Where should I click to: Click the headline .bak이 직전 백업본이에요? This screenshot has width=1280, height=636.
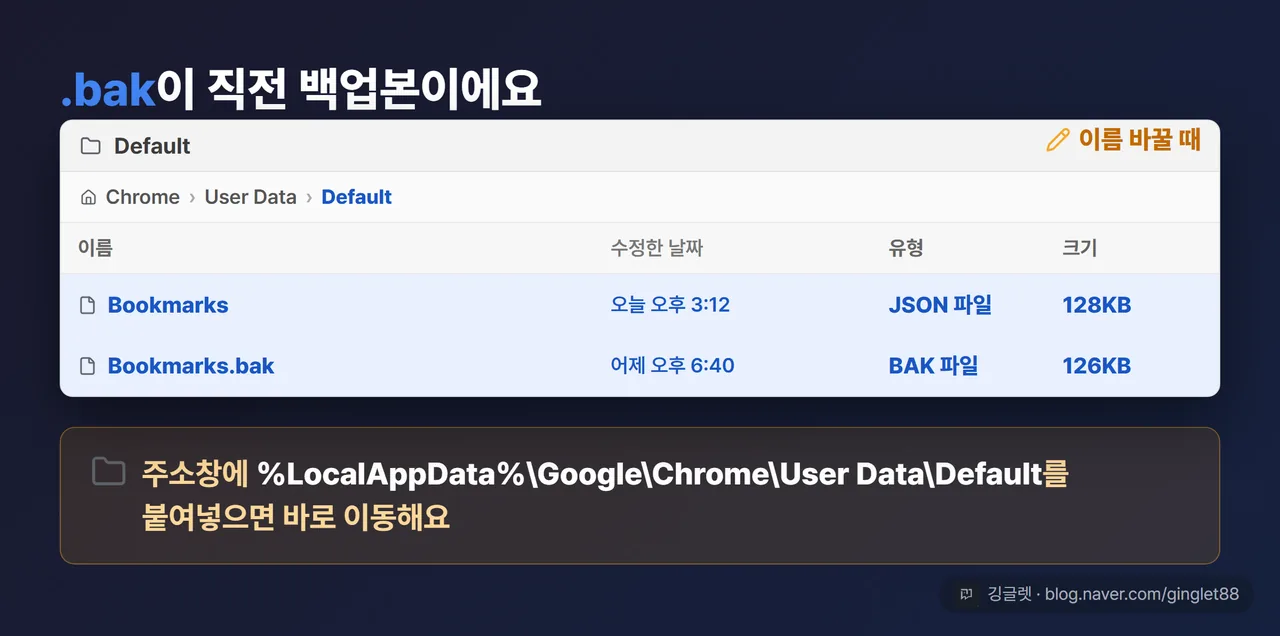point(301,90)
